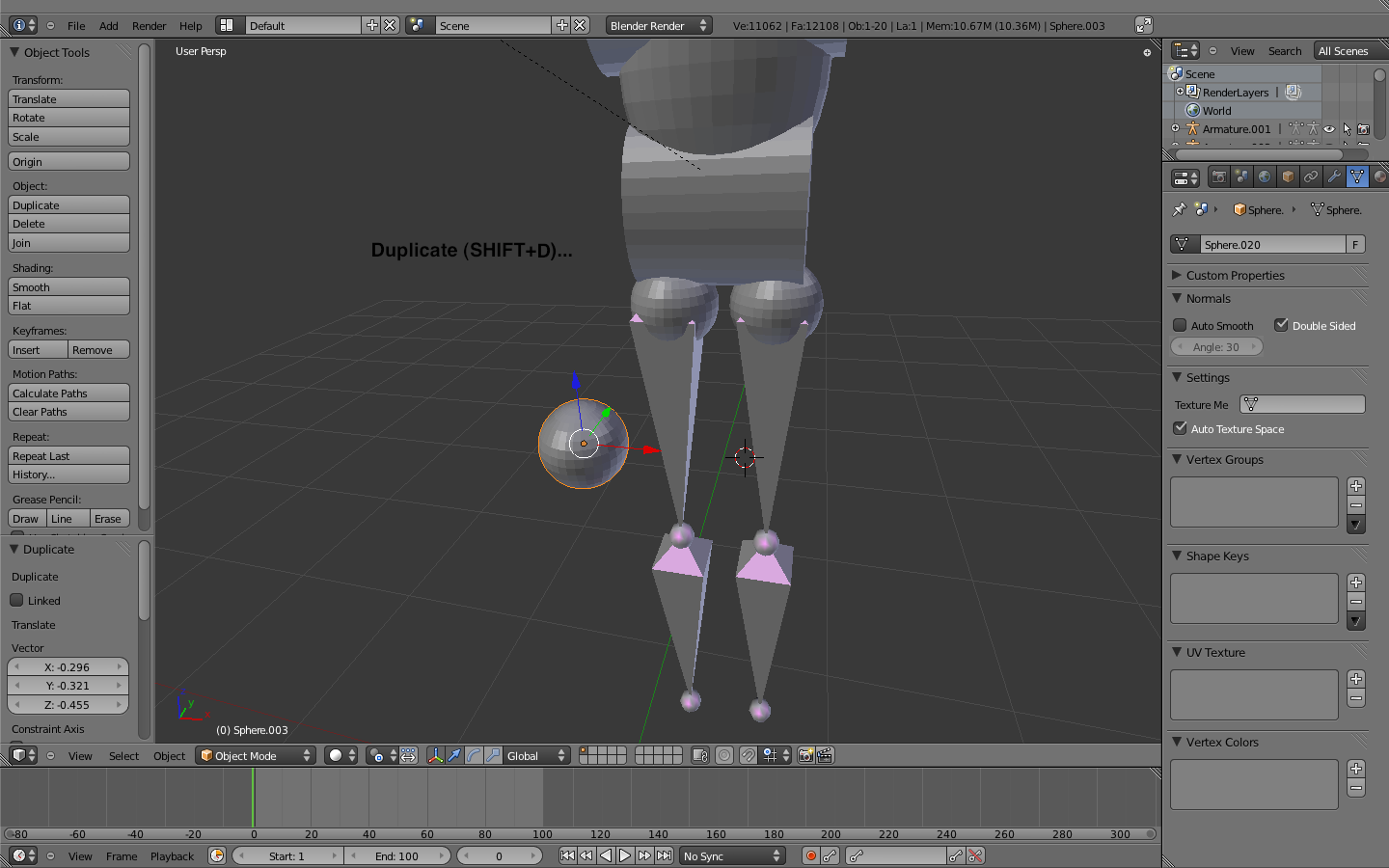The height and width of the screenshot is (868, 1389).
Task: Toggle the Linked checkbox in Duplicate panel
Action: [16, 600]
